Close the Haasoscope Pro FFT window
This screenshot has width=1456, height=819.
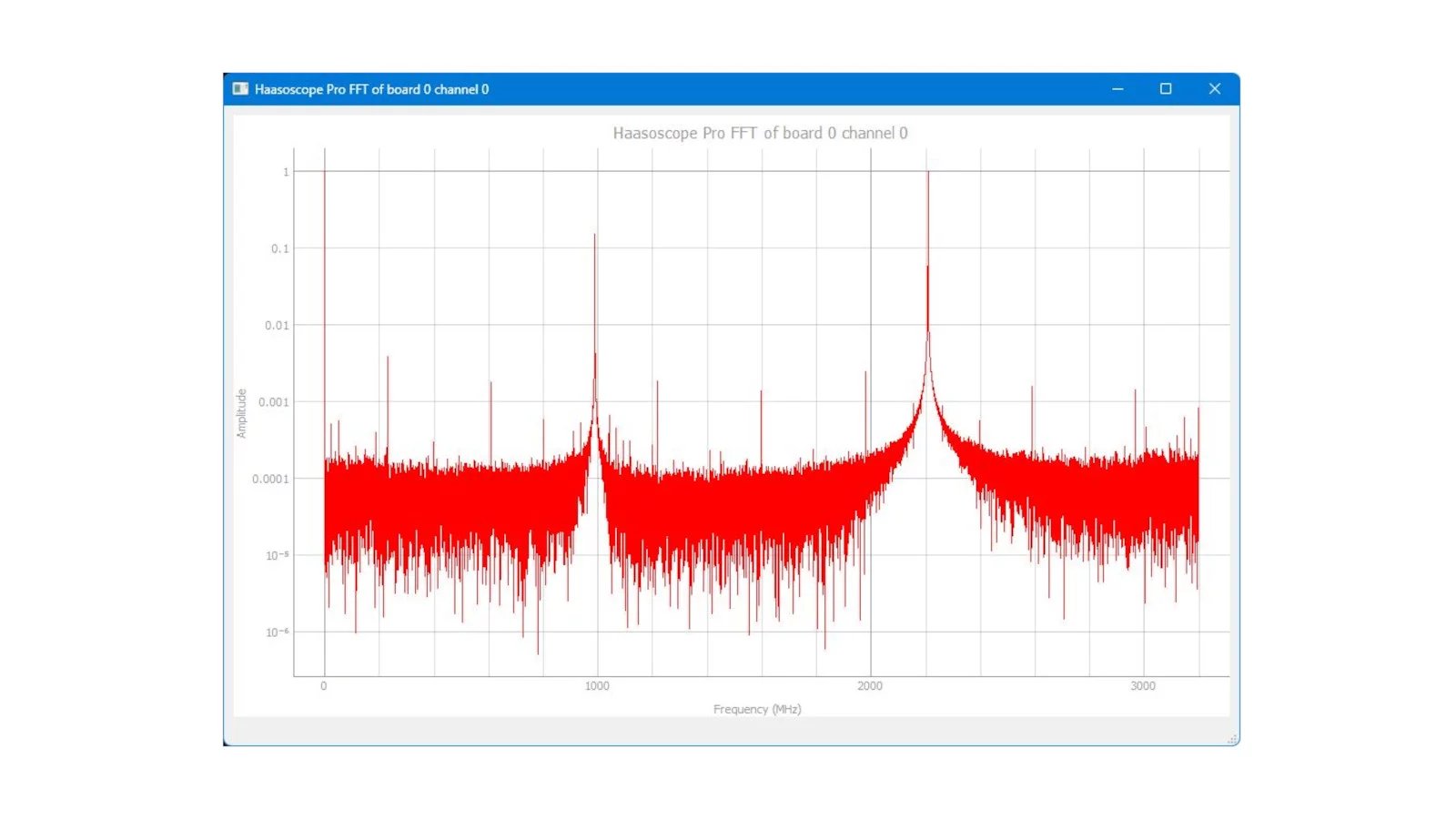(x=1215, y=89)
